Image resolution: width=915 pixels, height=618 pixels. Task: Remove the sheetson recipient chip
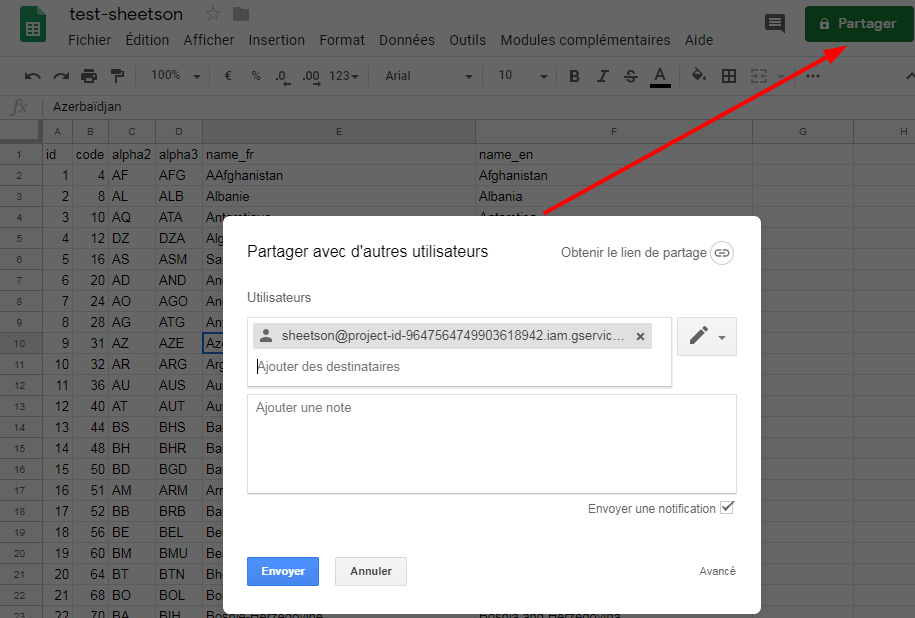pos(640,336)
